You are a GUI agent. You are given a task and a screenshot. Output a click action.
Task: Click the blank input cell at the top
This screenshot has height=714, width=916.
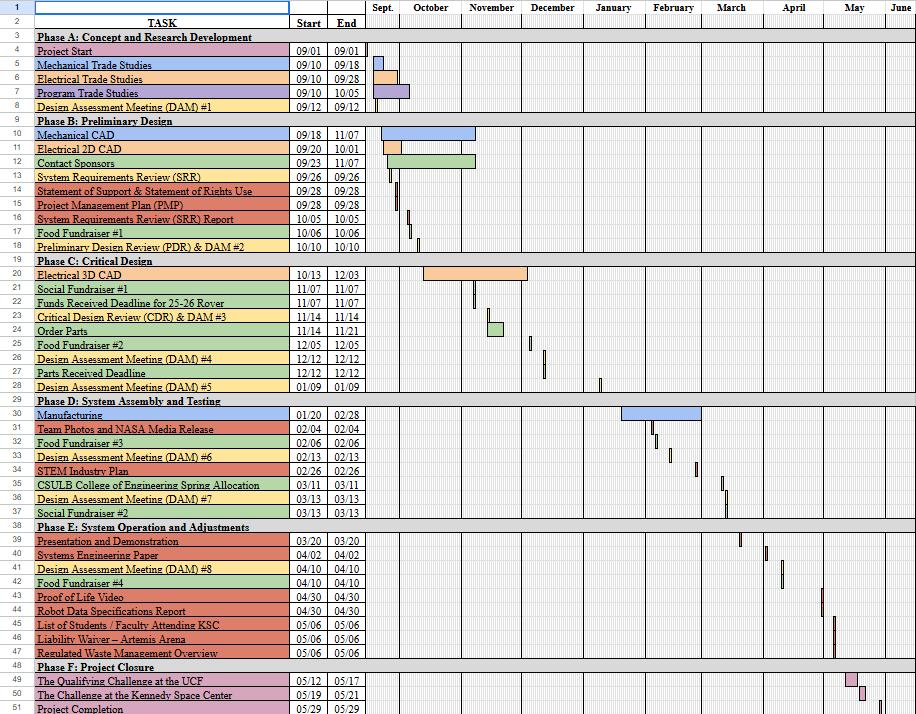160,8
